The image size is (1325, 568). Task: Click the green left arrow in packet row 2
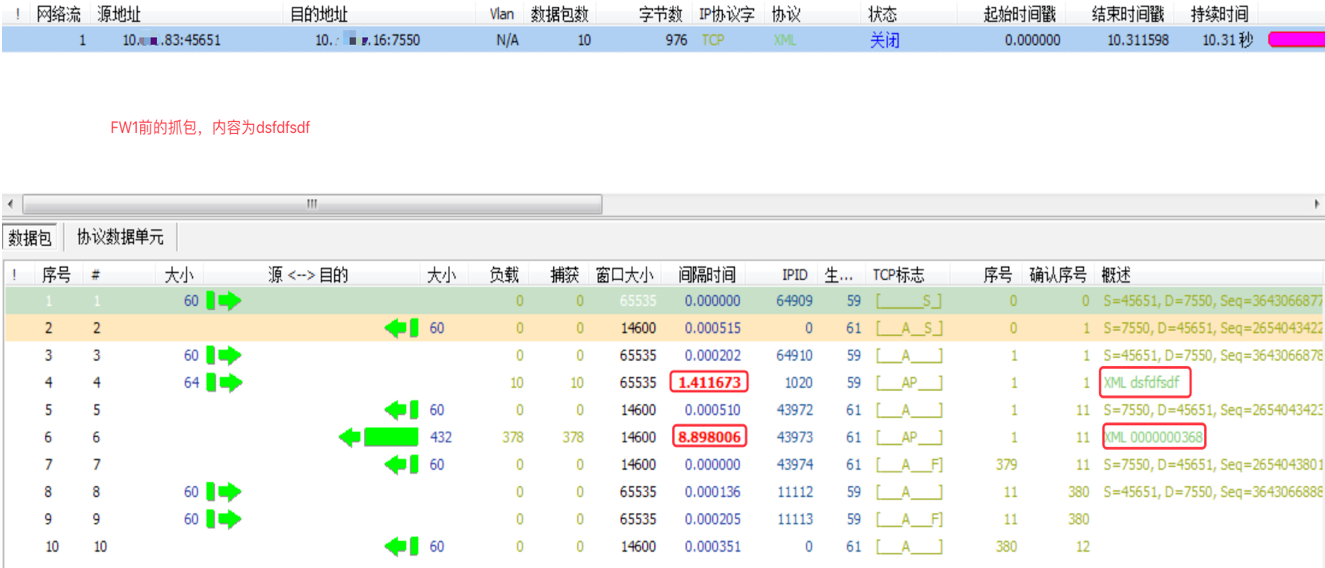[x=401, y=328]
